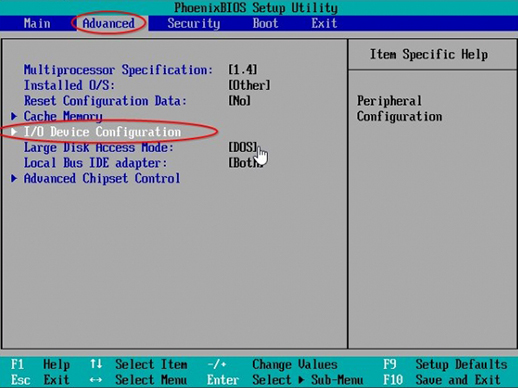Switch to the Main menu tab
The width and height of the screenshot is (518, 388).
[x=37, y=23]
